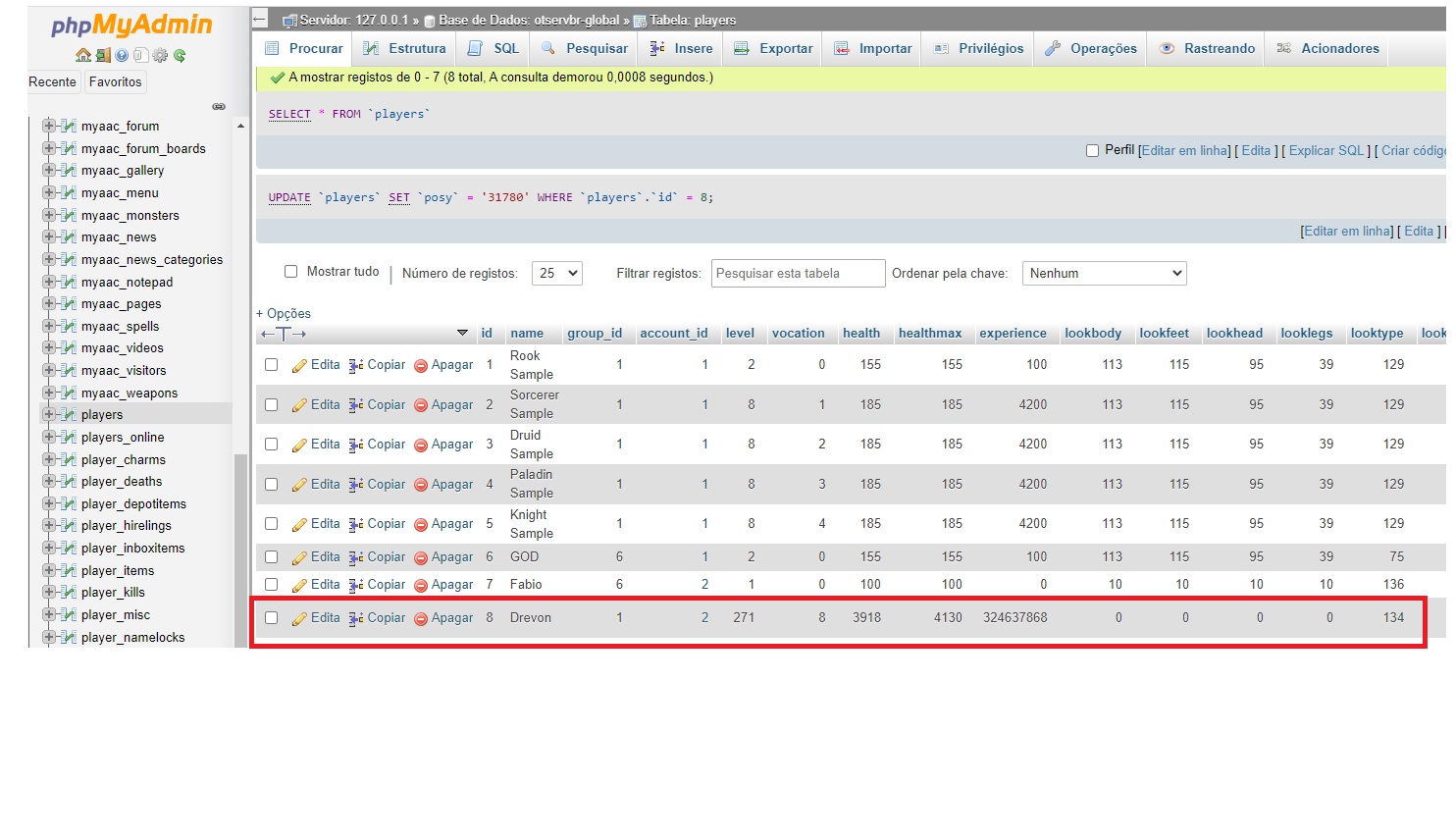Sort table by the level column header

pyautogui.click(x=740, y=334)
